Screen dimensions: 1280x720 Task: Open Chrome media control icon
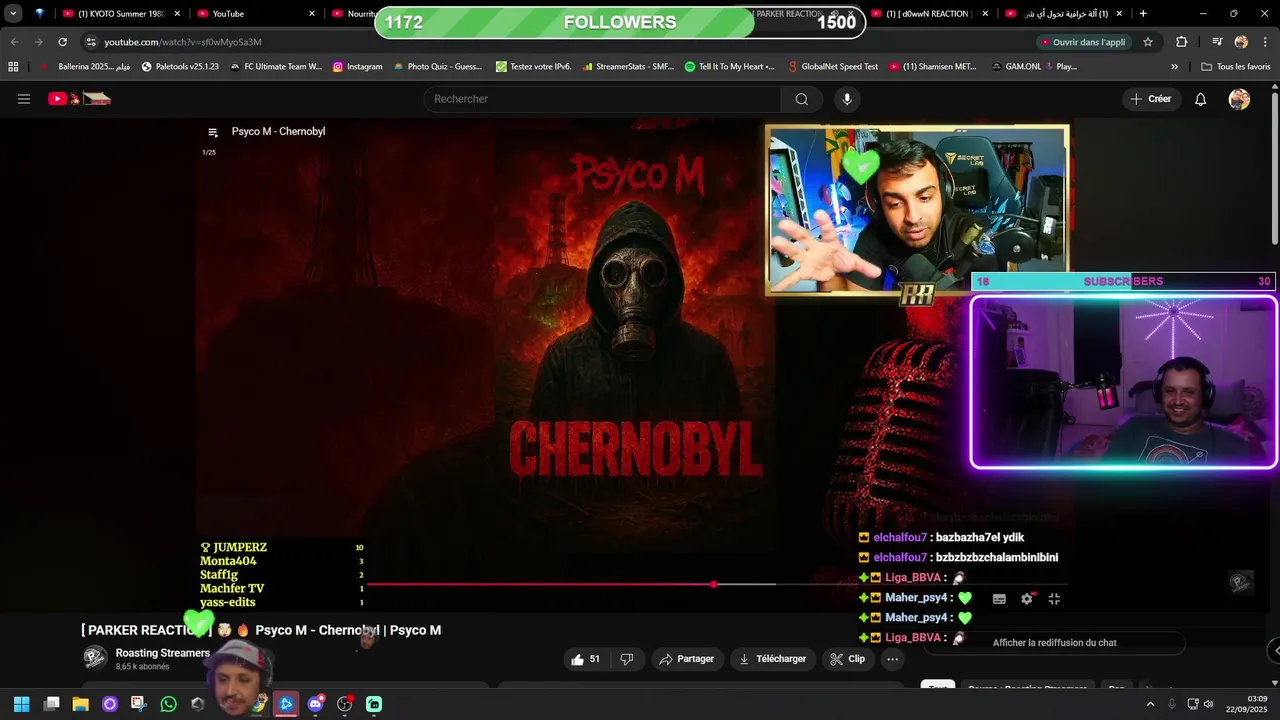[x=1217, y=42]
